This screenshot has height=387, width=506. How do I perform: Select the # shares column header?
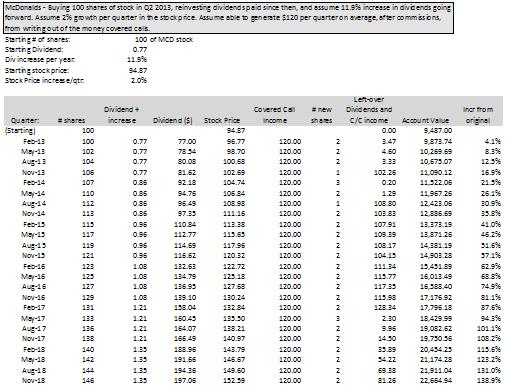click(71, 120)
